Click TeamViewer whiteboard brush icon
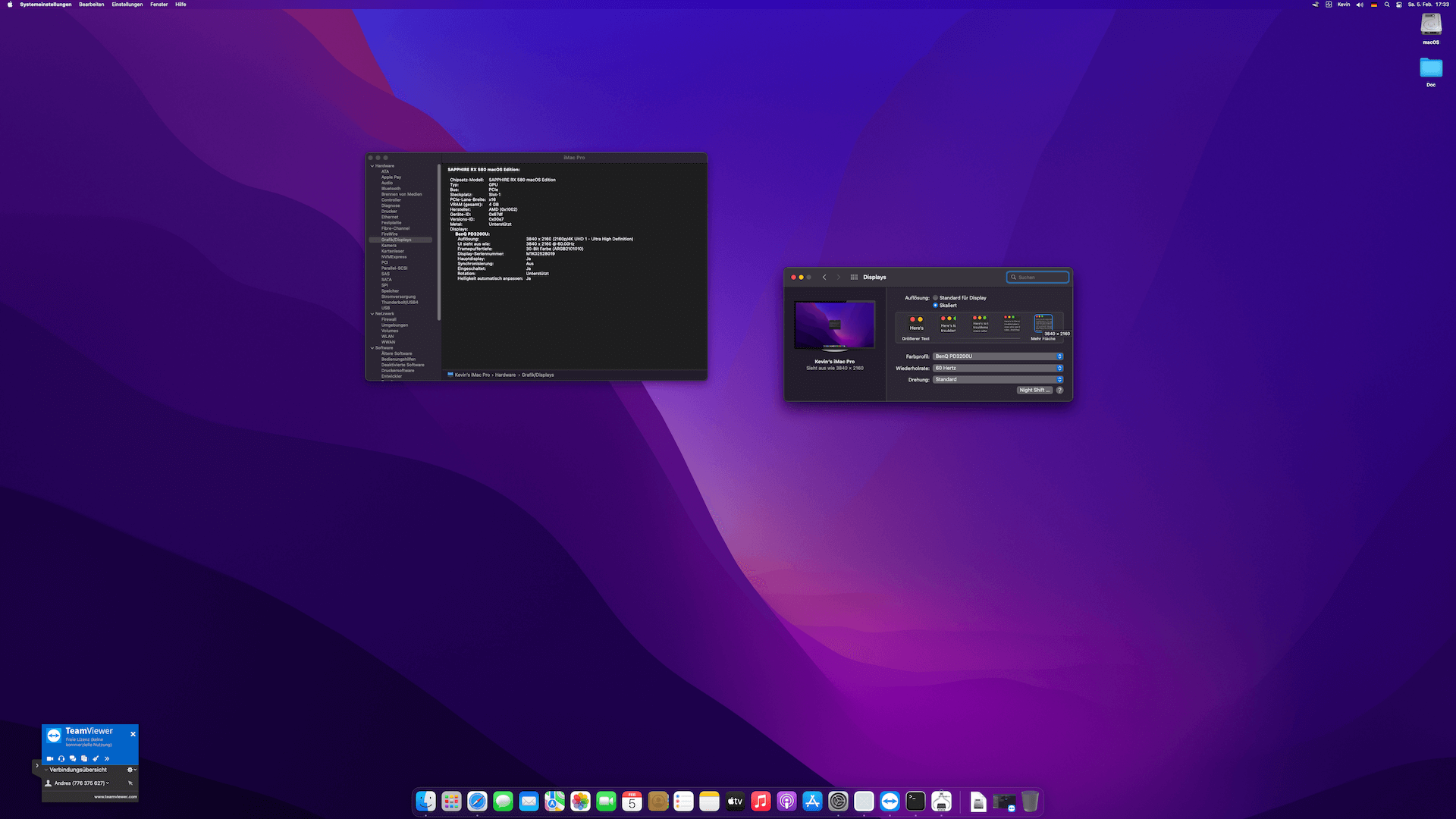Image resolution: width=1456 pixels, height=819 pixels. [x=96, y=758]
